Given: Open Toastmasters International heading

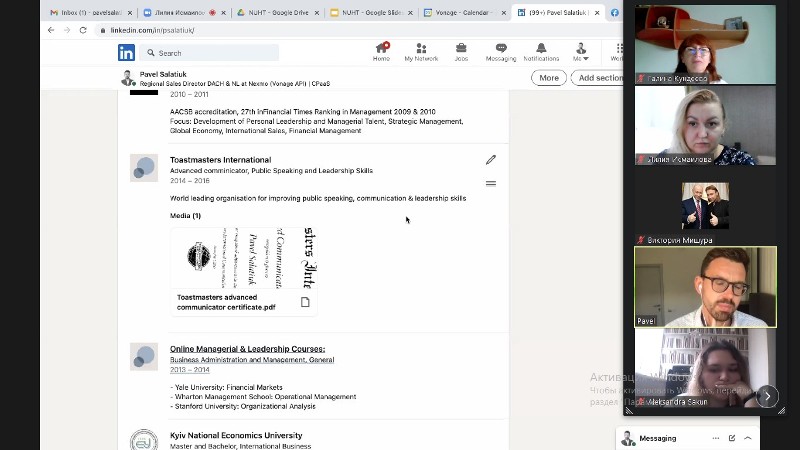Looking at the screenshot, I should point(220,160).
